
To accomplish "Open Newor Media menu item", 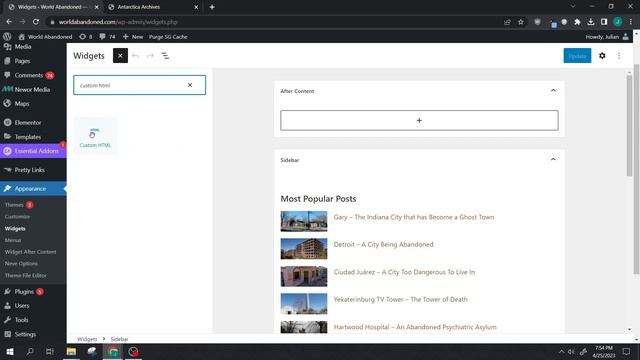I will [32, 89].
